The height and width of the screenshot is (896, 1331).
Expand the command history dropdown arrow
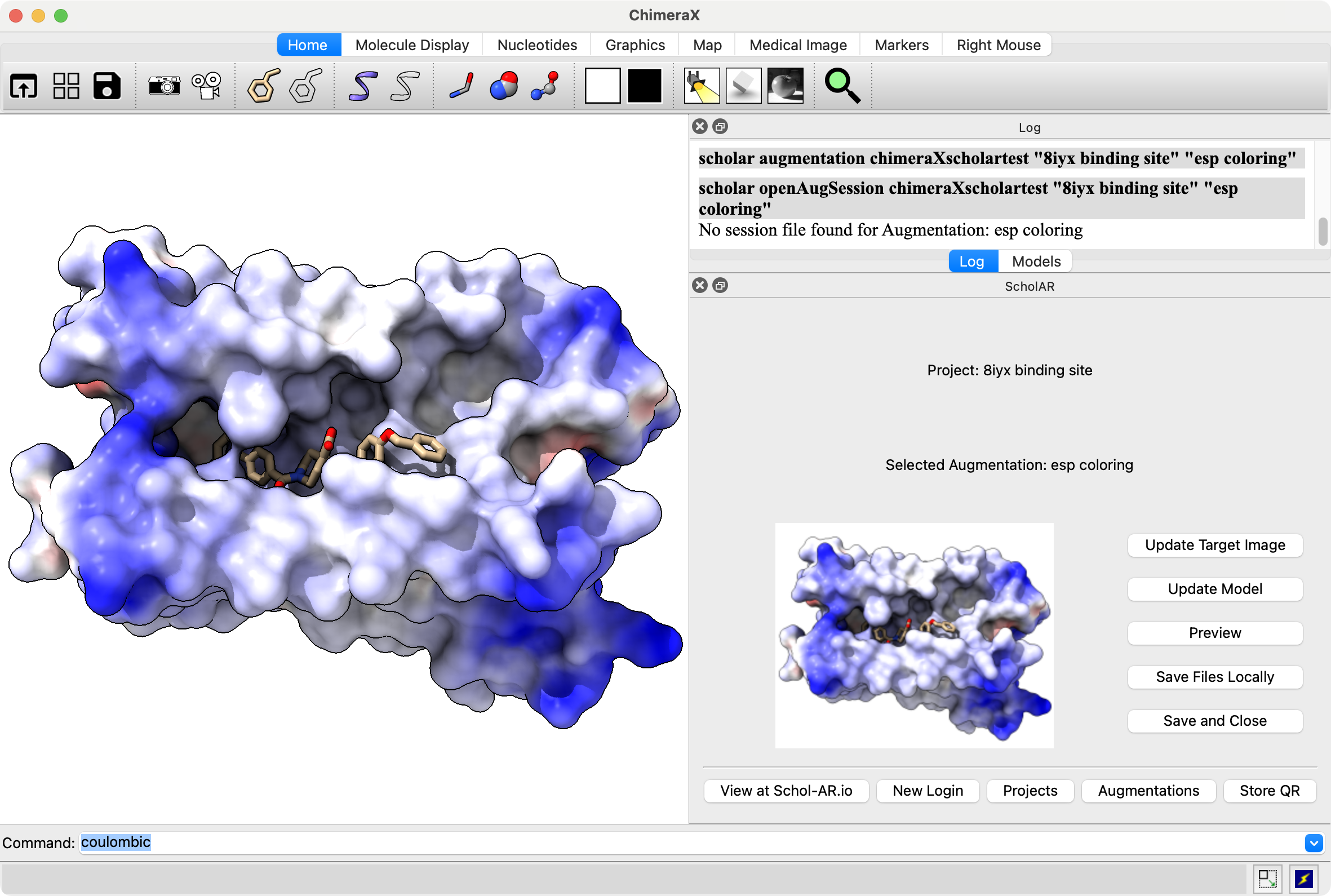(x=1314, y=843)
